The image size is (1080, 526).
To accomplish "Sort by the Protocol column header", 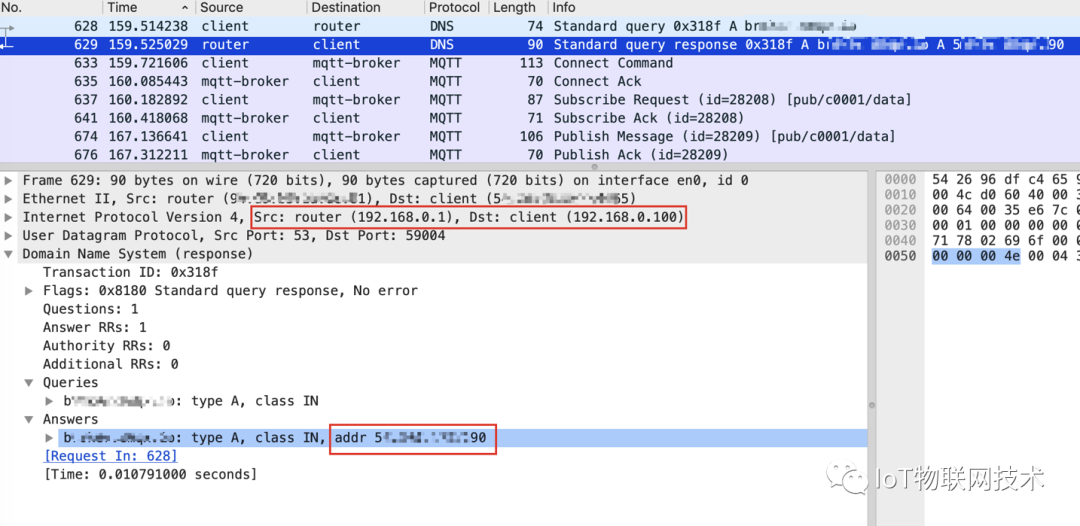I will tap(454, 7).
